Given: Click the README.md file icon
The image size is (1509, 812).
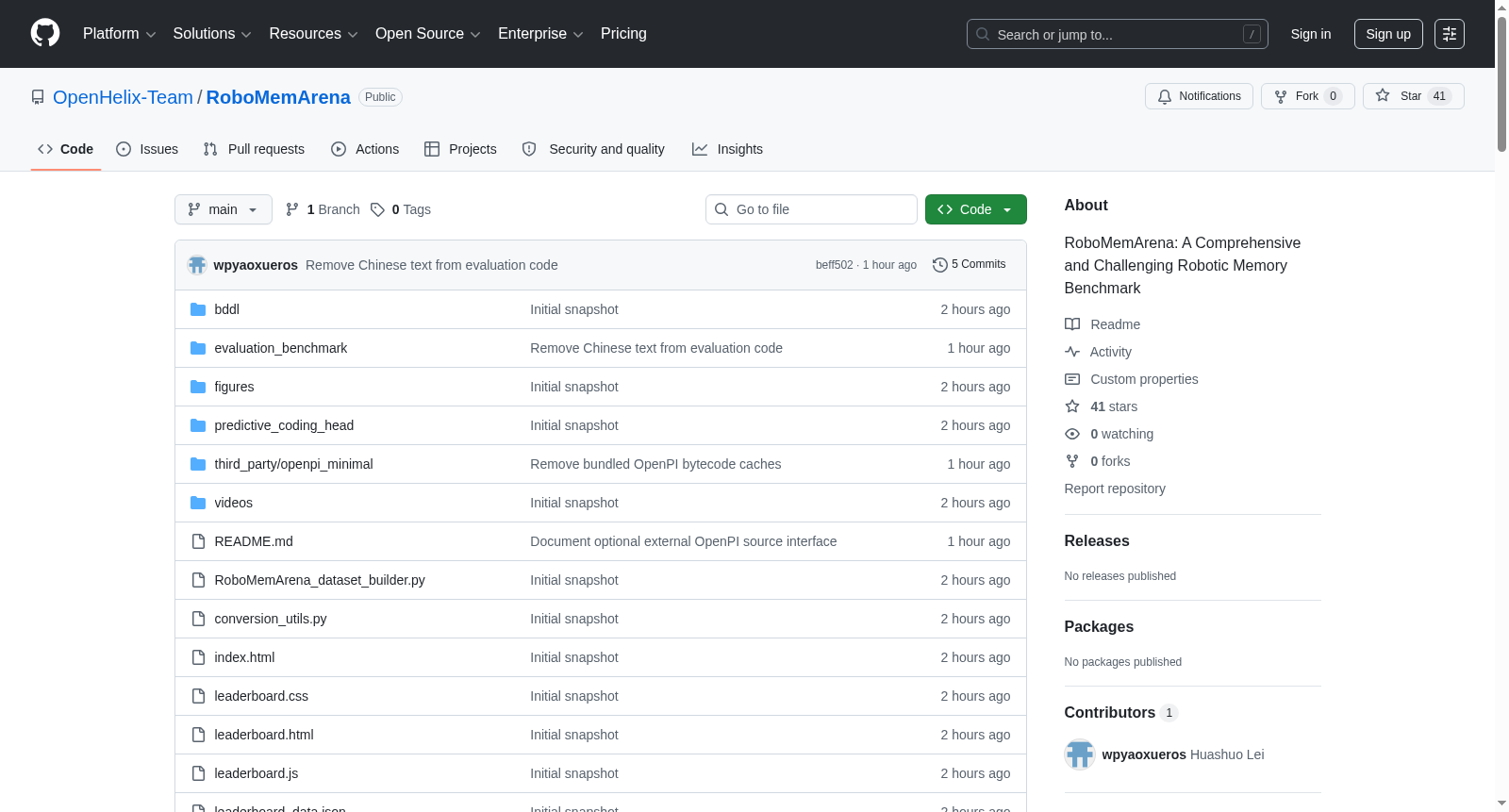Looking at the screenshot, I should point(198,541).
